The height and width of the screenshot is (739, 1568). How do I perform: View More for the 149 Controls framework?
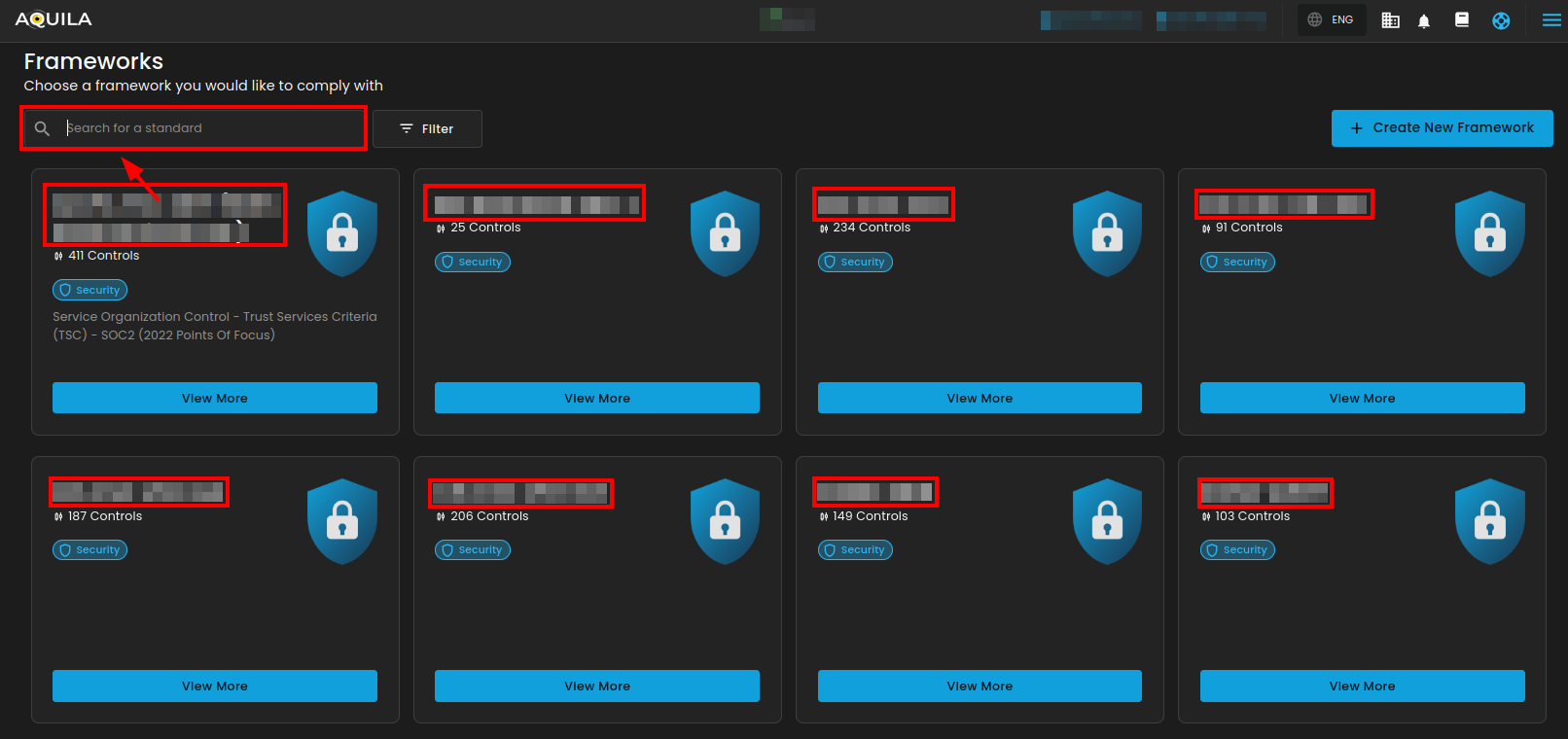pos(980,686)
